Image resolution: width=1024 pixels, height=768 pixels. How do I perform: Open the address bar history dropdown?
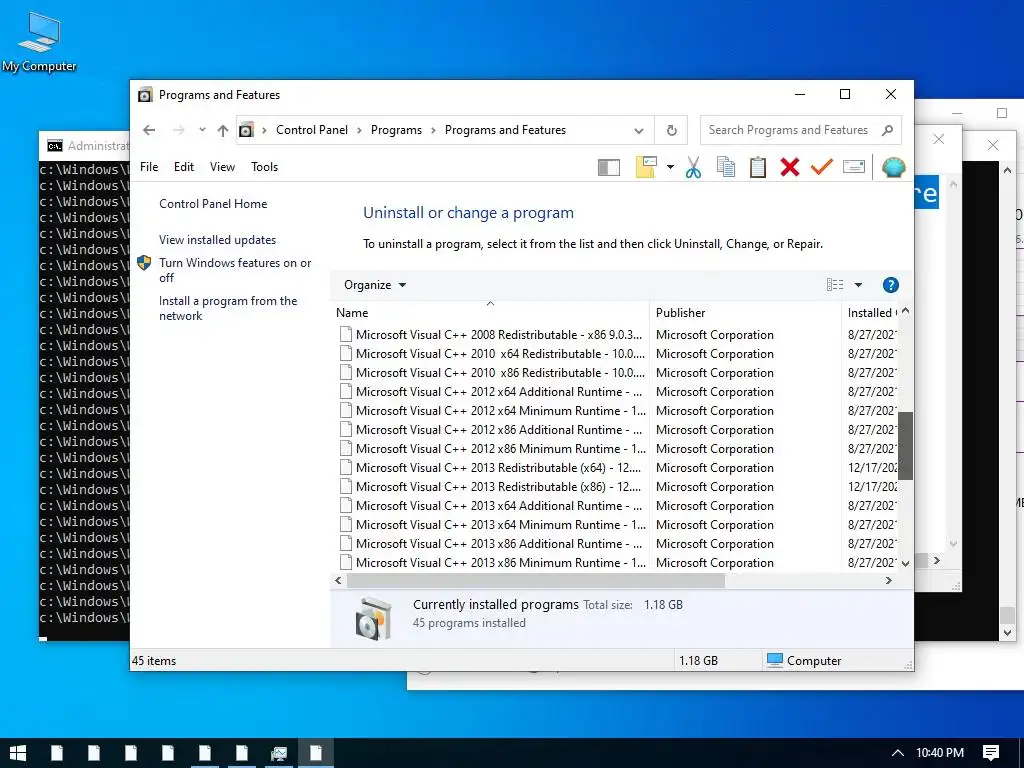pyautogui.click(x=639, y=131)
